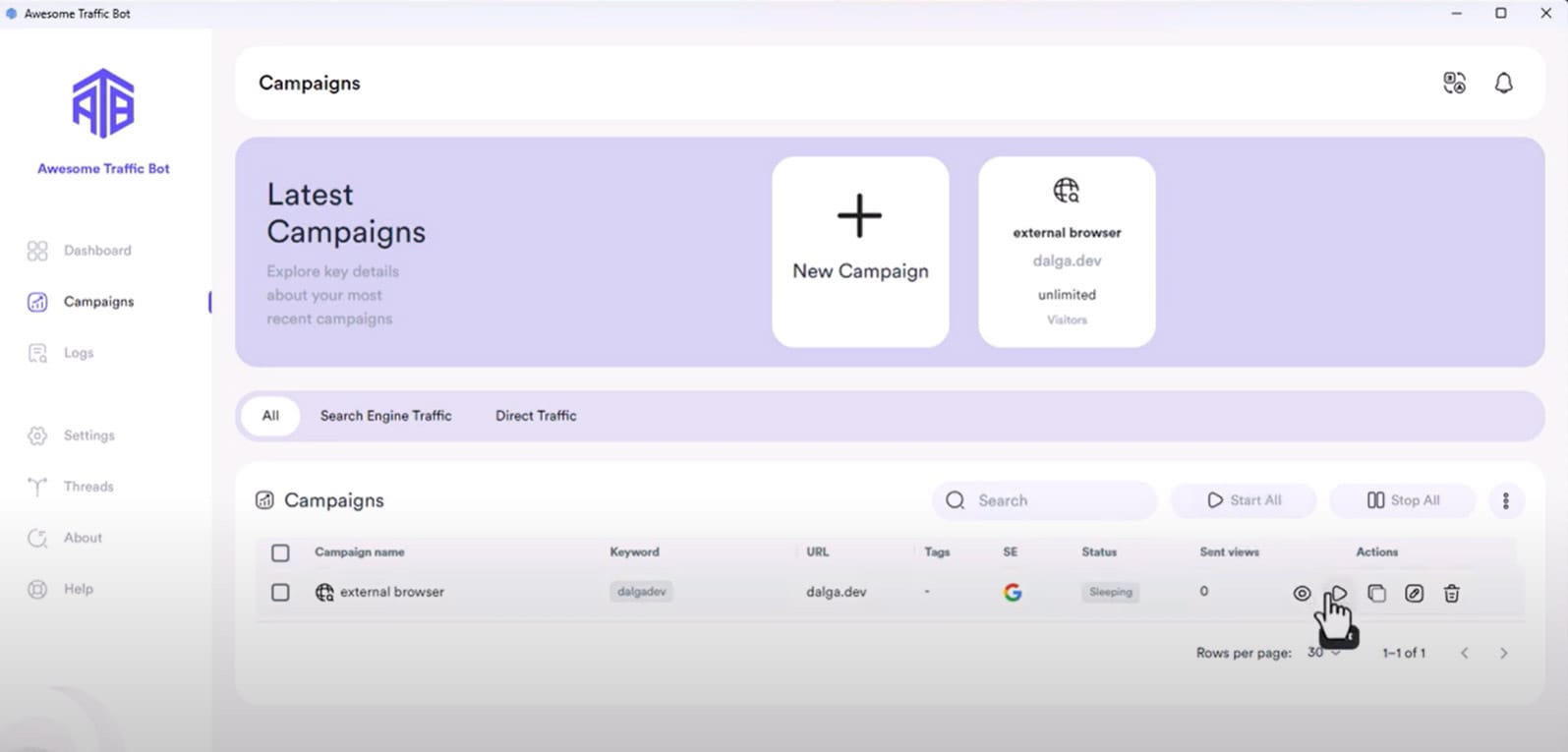1568x752 pixels.
Task: Click the Start All button
Action: [1244, 500]
